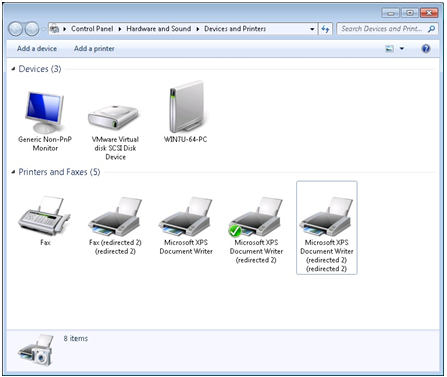447x377 pixels.
Task: Minimize the Devices and Printers window
Action: tap(391, 13)
